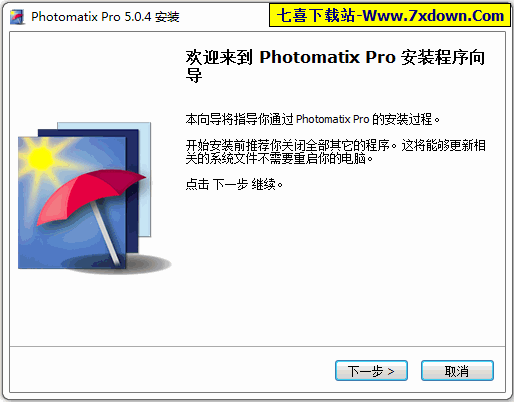This screenshot has height=402, width=514.
Task: Click the 导 character under the heading
Action: pos(194,75)
